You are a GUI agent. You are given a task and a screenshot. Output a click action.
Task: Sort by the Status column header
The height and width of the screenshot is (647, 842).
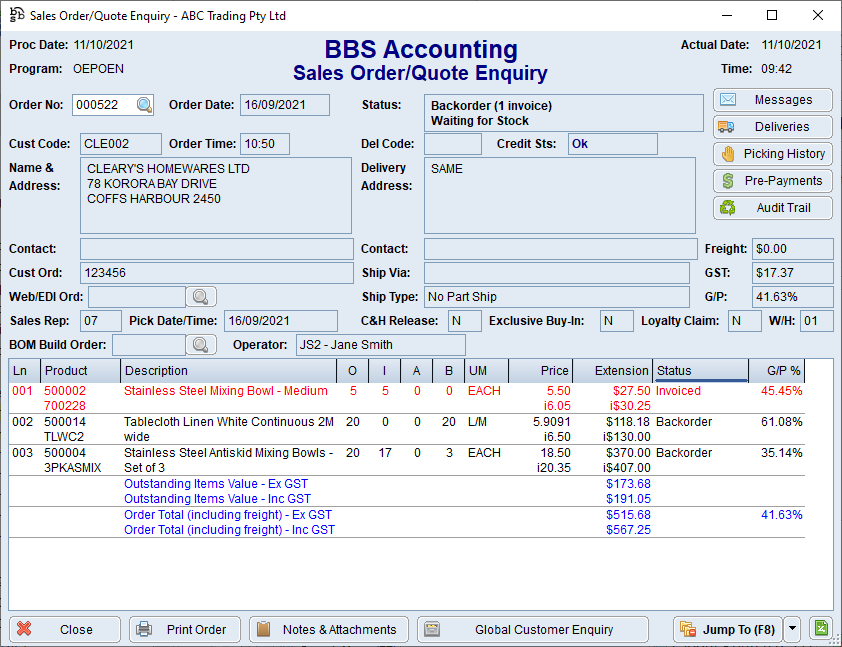pos(699,371)
